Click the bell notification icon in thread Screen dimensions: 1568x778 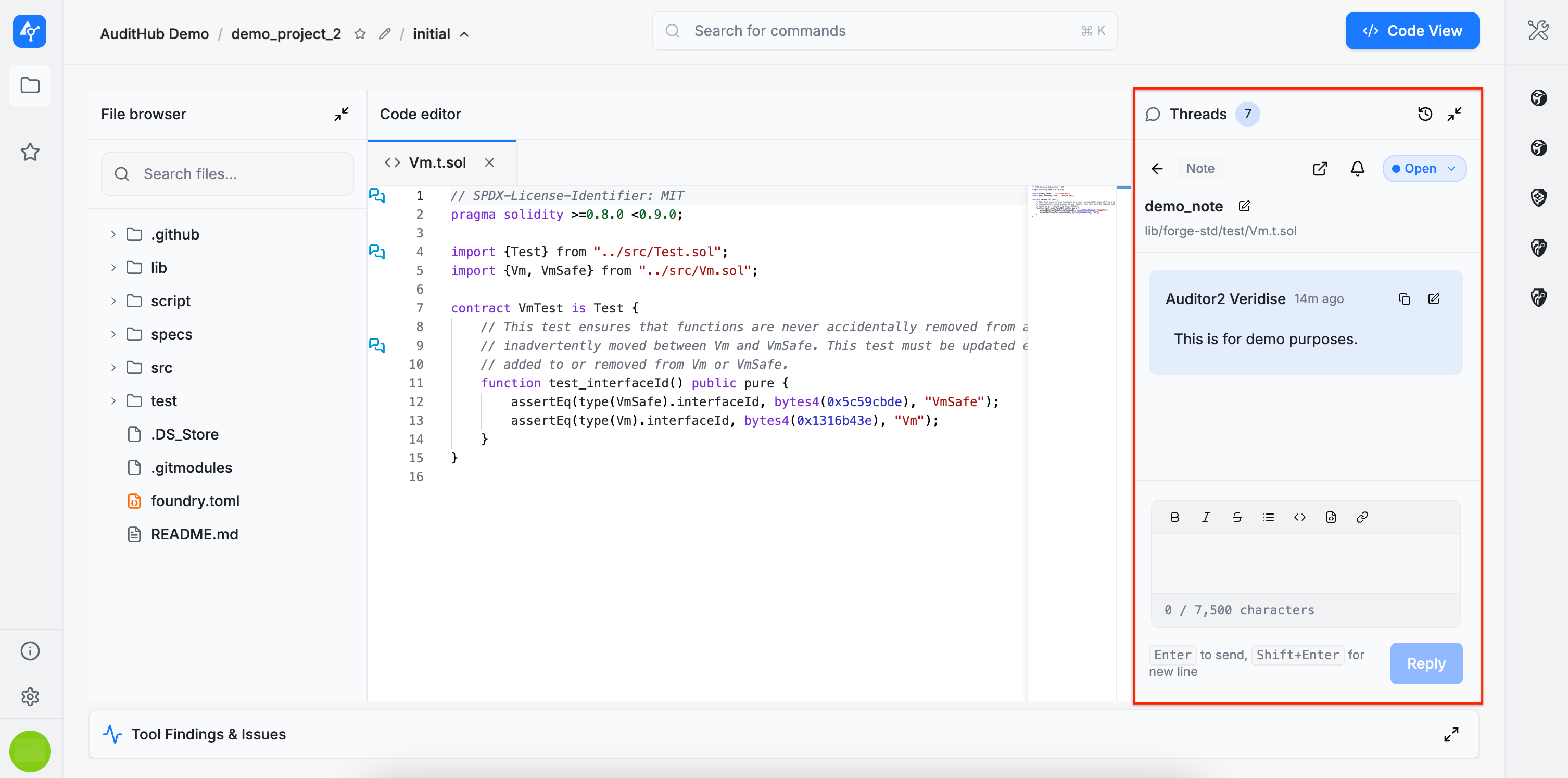[1357, 169]
